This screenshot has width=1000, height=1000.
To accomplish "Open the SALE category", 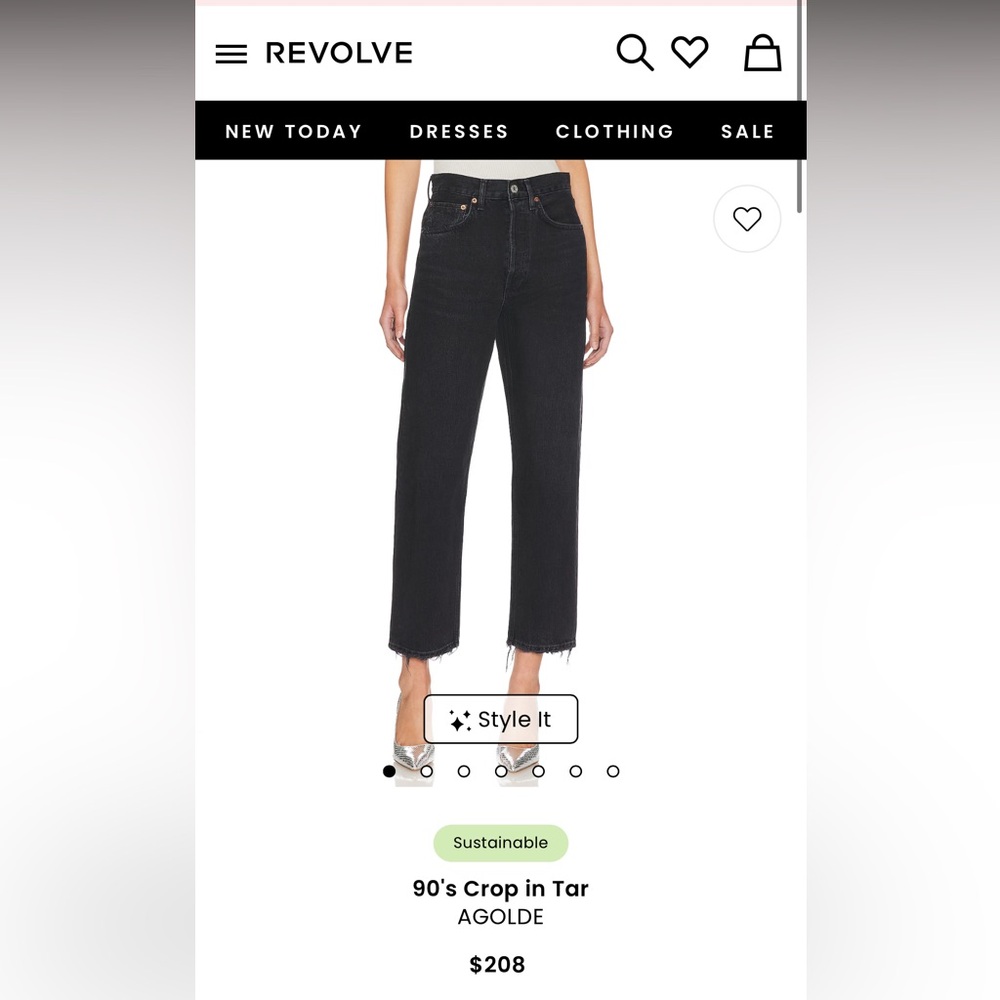I will click(x=747, y=131).
